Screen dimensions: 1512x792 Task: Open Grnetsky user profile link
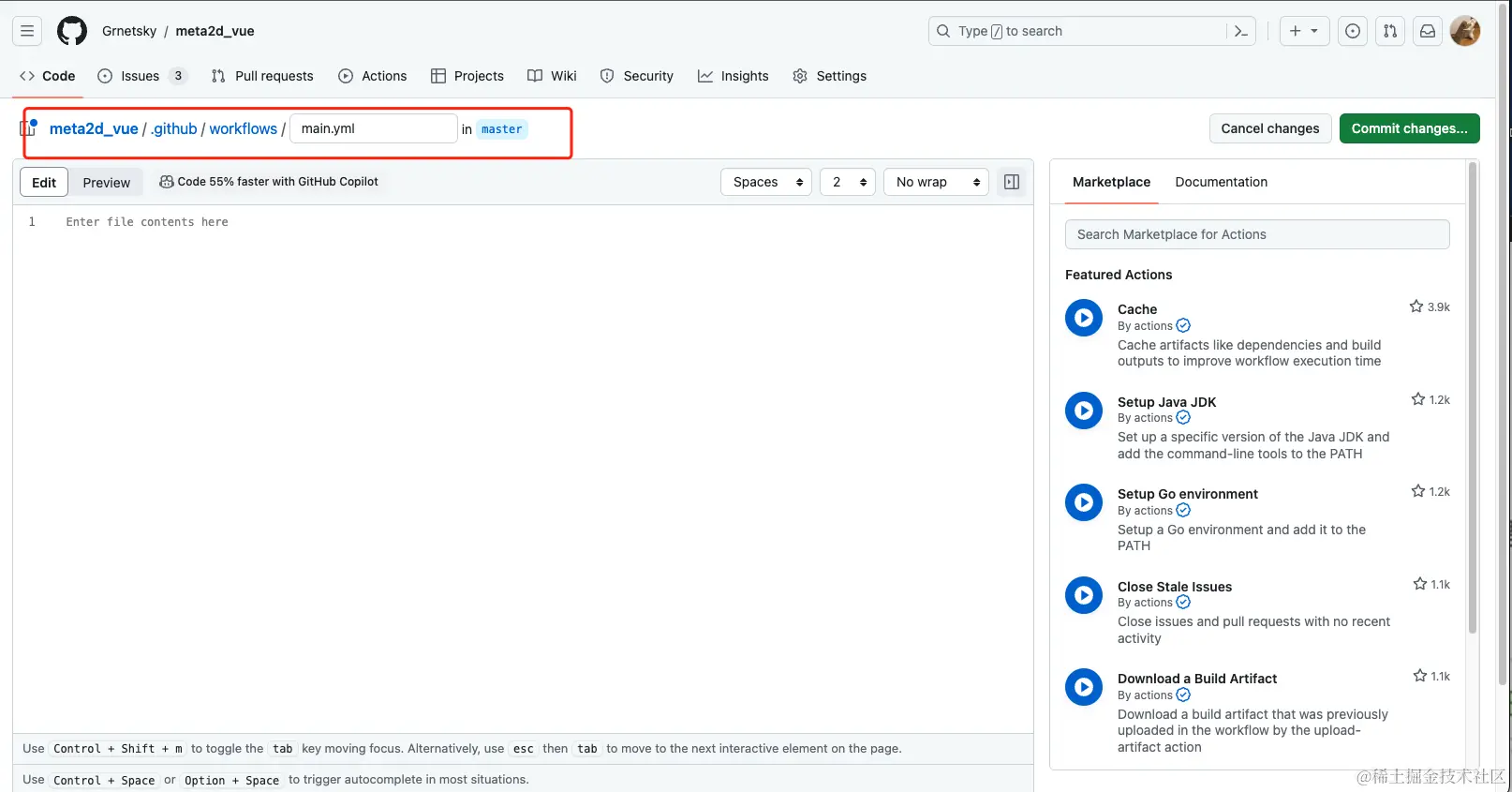(x=129, y=31)
